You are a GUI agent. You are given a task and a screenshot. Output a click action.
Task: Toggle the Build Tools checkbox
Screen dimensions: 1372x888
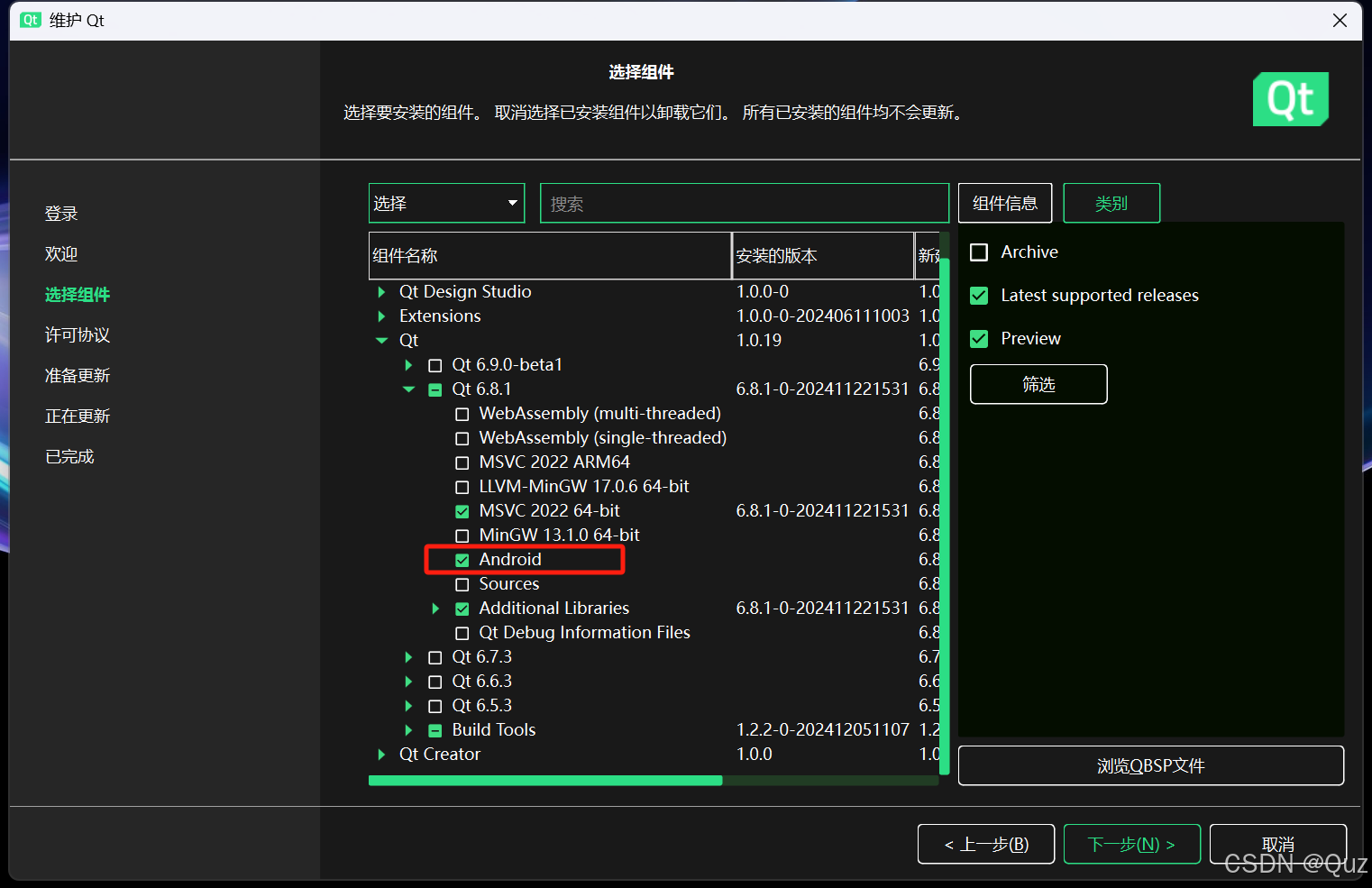click(435, 730)
